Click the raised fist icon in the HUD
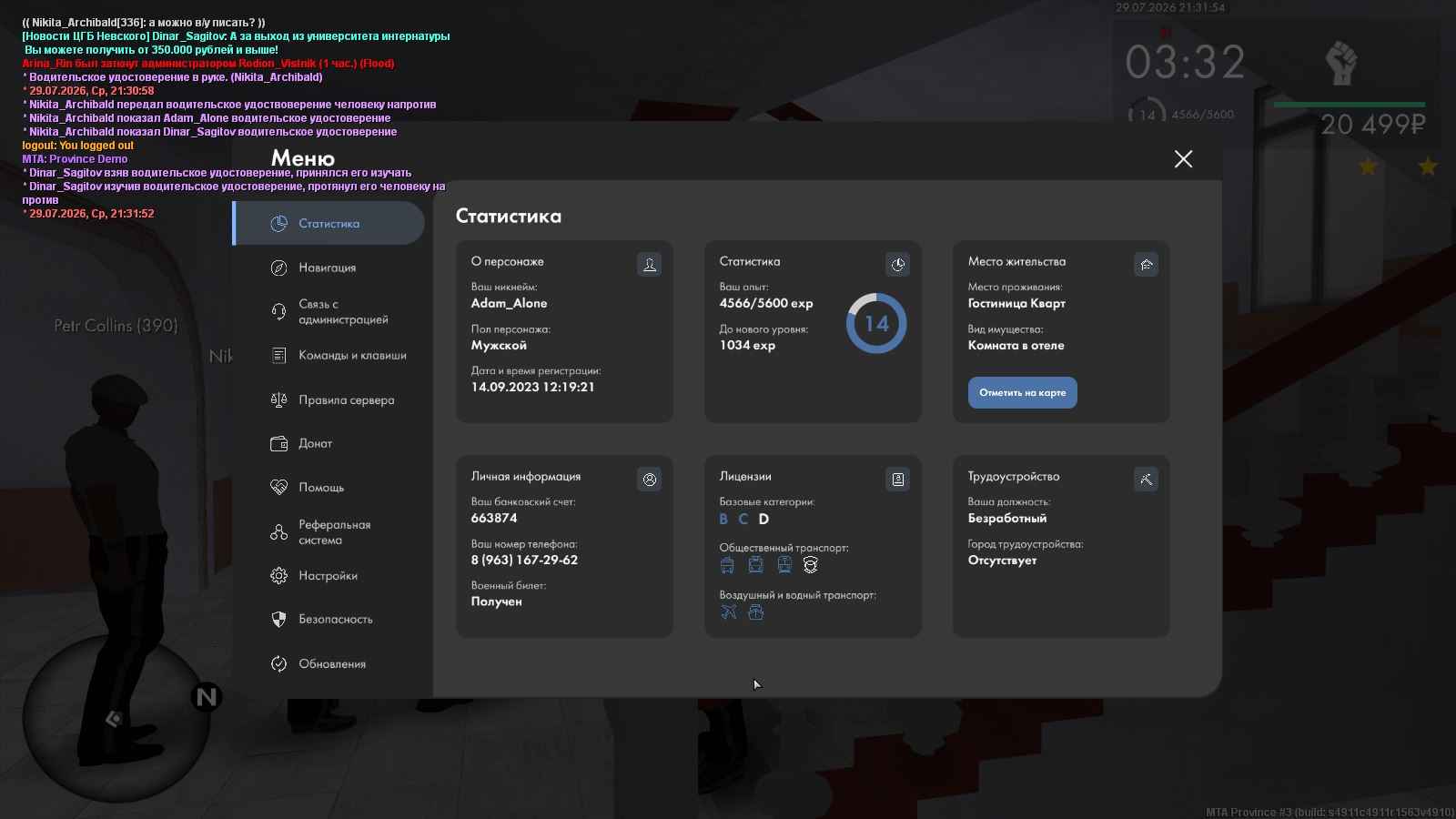 (1341, 63)
